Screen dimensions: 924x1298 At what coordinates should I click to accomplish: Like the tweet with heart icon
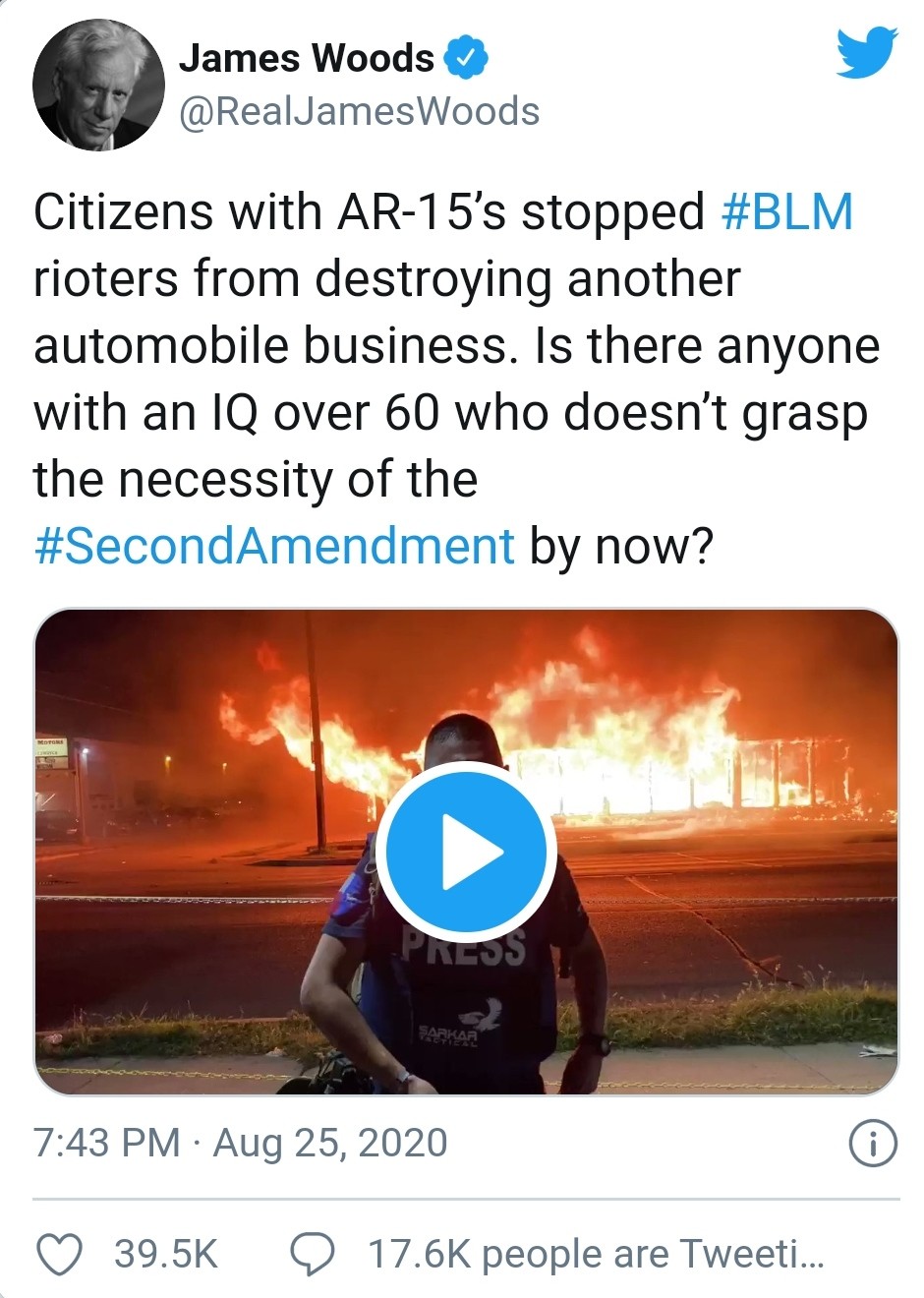click(x=60, y=1254)
